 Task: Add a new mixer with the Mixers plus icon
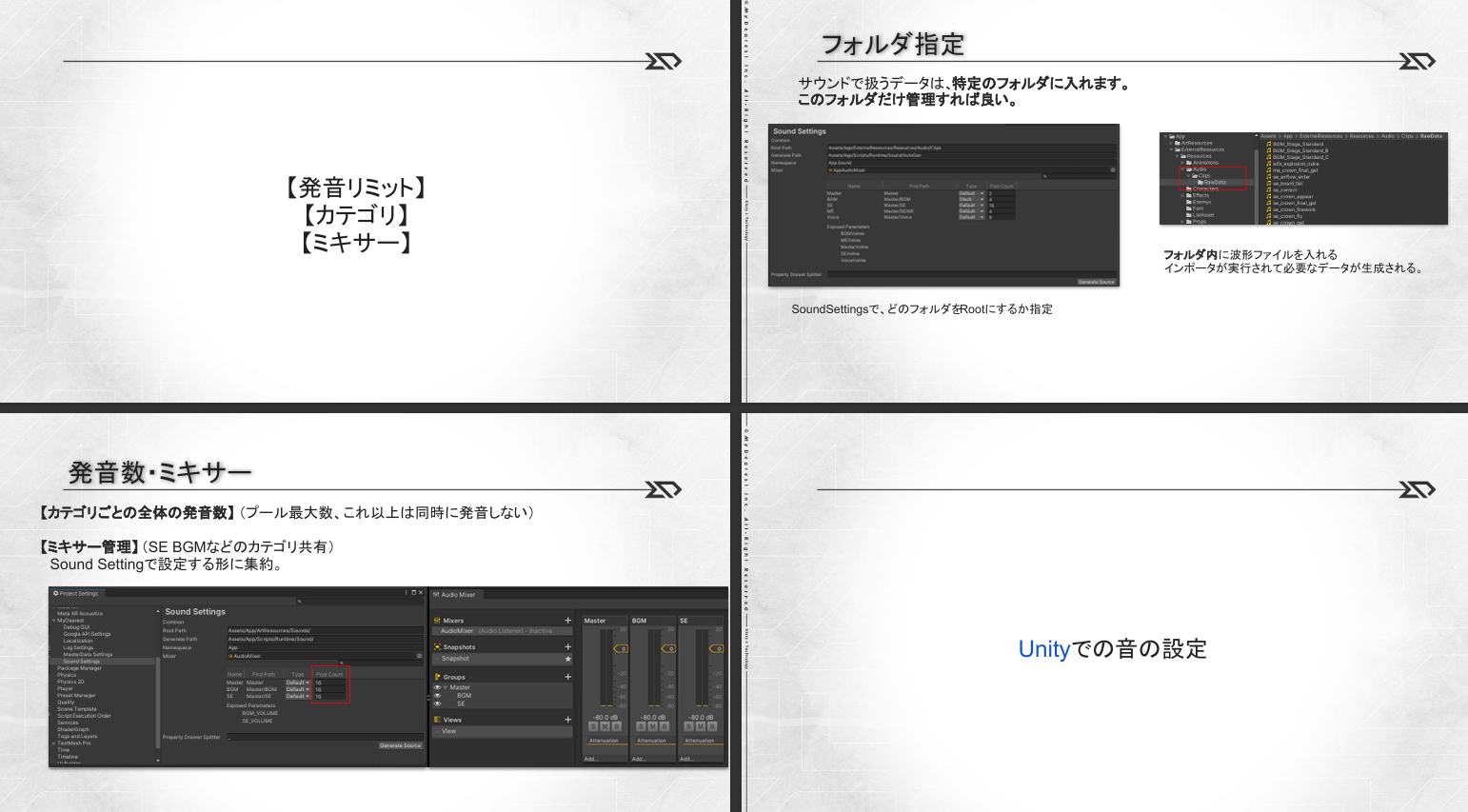pos(569,621)
